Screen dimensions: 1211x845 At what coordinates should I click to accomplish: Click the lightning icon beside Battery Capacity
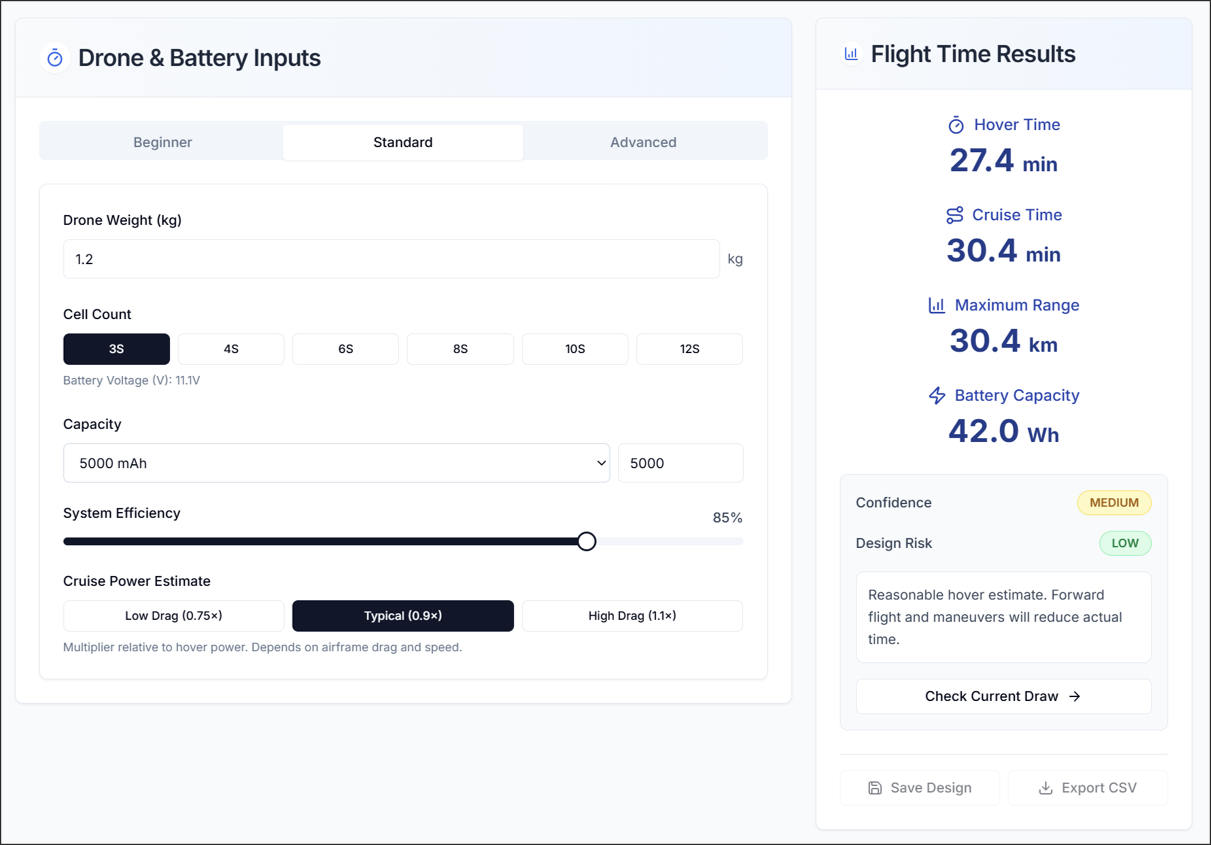937,395
